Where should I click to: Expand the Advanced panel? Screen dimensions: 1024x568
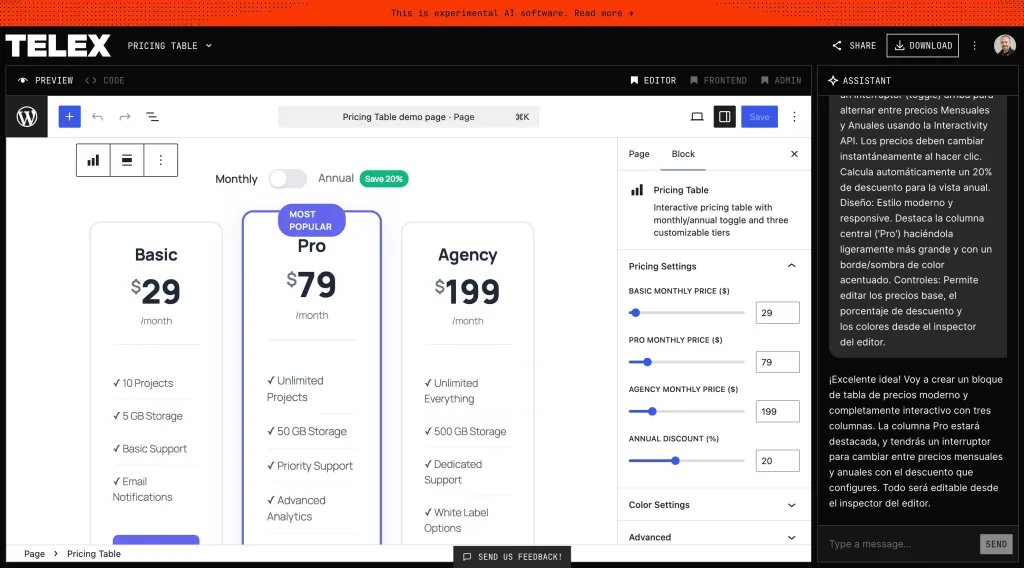(714, 537)
